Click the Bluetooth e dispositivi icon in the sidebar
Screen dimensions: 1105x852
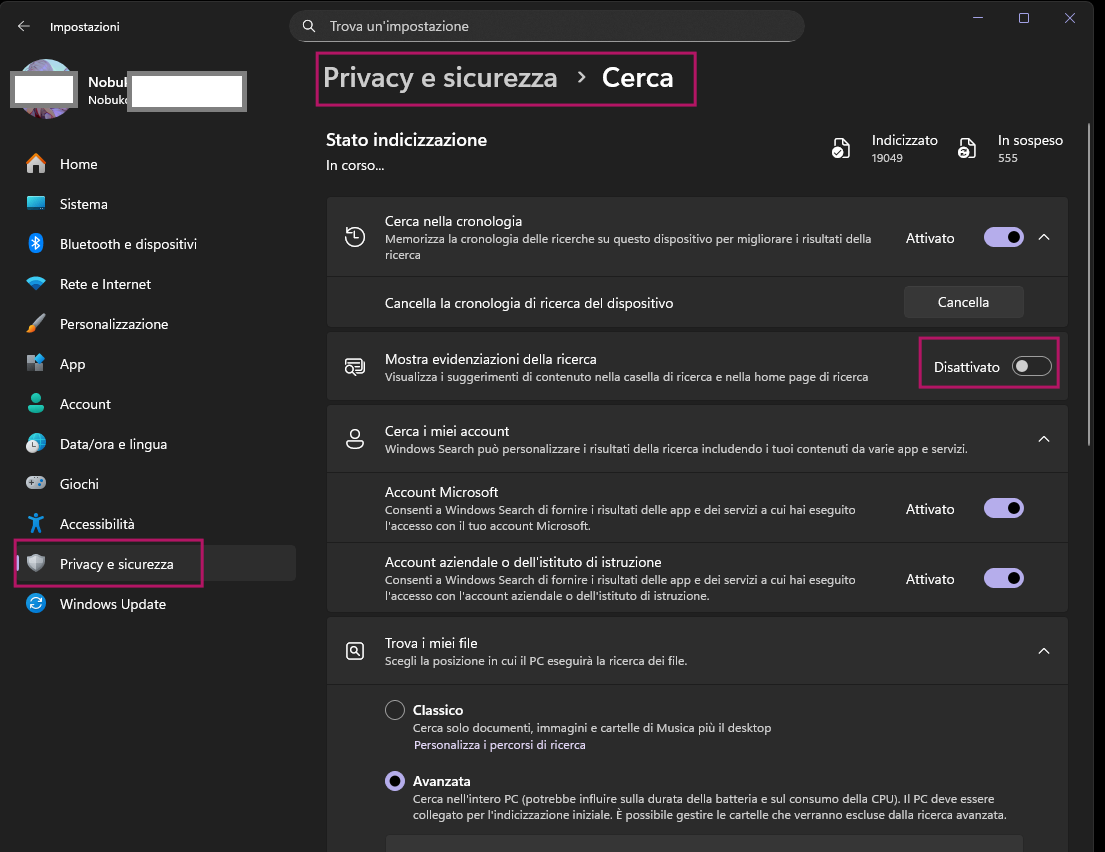36,243
